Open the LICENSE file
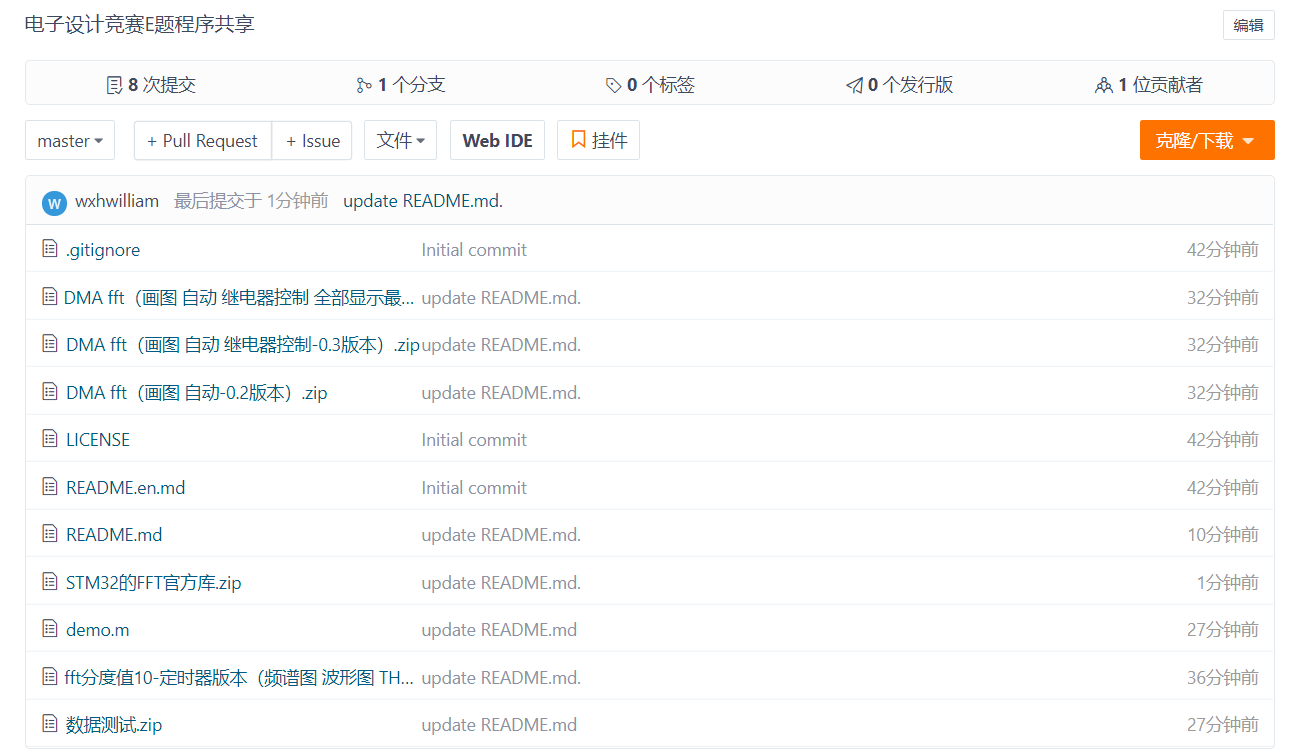The height and width of the screenshot is (756, 1295). [x=98, y=439]
